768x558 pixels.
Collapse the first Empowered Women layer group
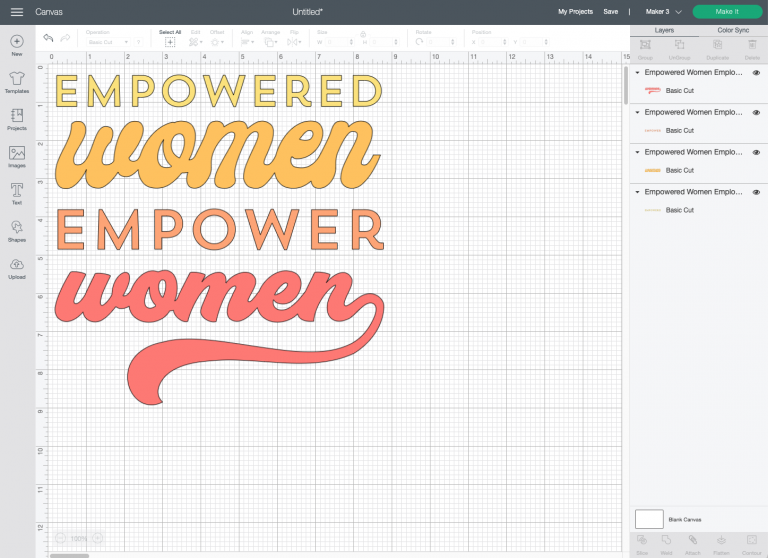pos(638,73)
